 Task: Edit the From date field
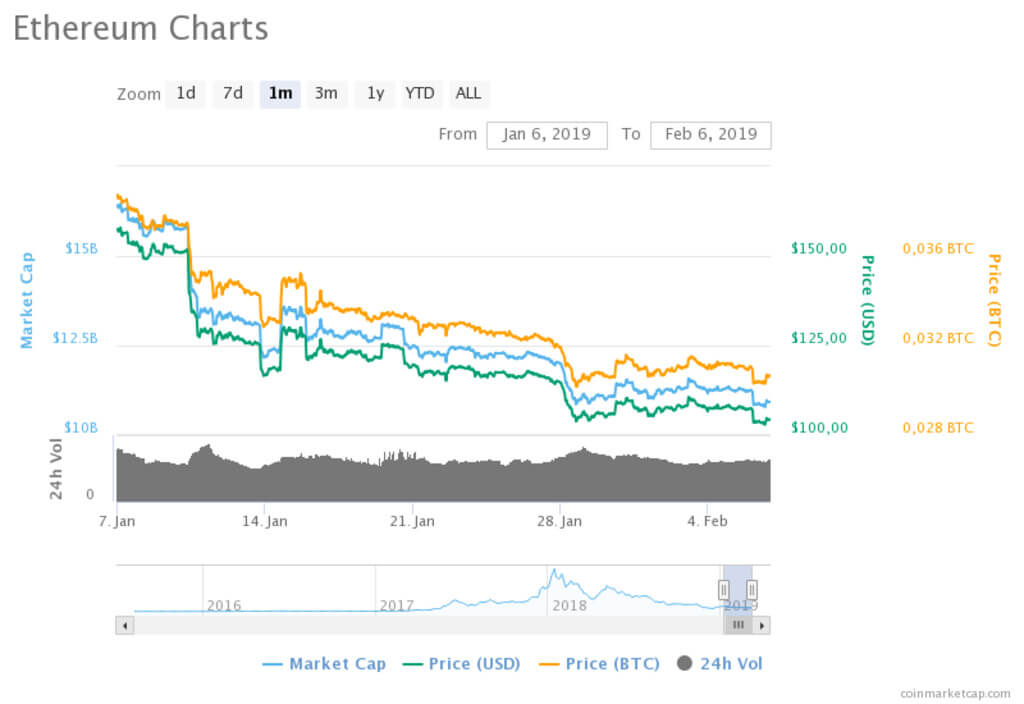tap(547, 134)
